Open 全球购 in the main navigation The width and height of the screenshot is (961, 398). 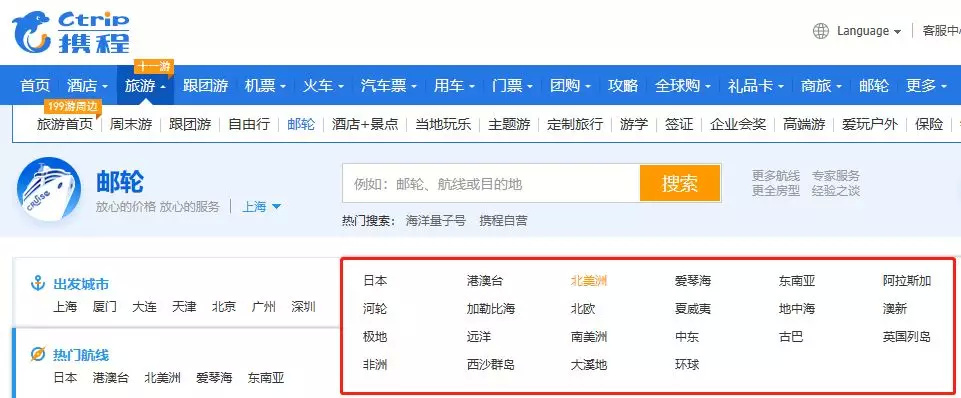(682, 85)
